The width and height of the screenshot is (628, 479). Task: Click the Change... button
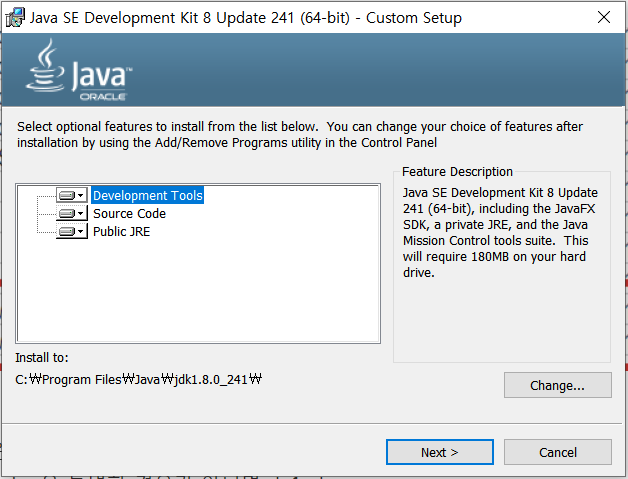pyautogui.click(x=558, y=385)
